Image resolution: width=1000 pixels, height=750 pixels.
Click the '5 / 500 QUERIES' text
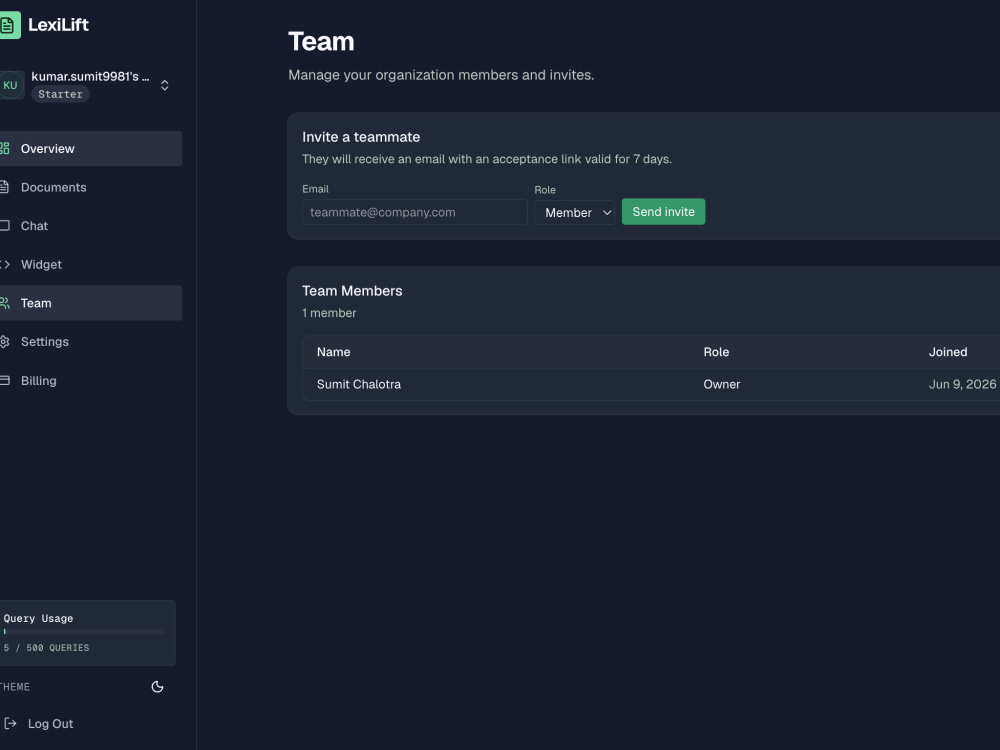46,648
